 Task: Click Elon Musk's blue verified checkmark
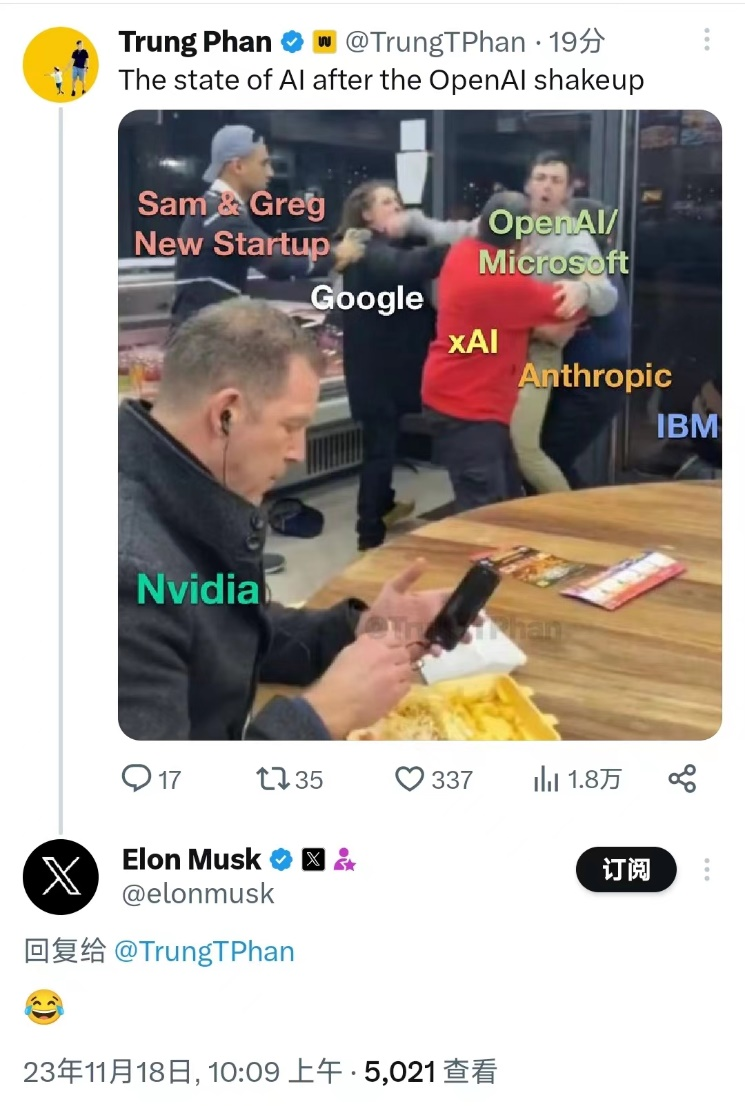pyautogui.click(x=282, y=860)
